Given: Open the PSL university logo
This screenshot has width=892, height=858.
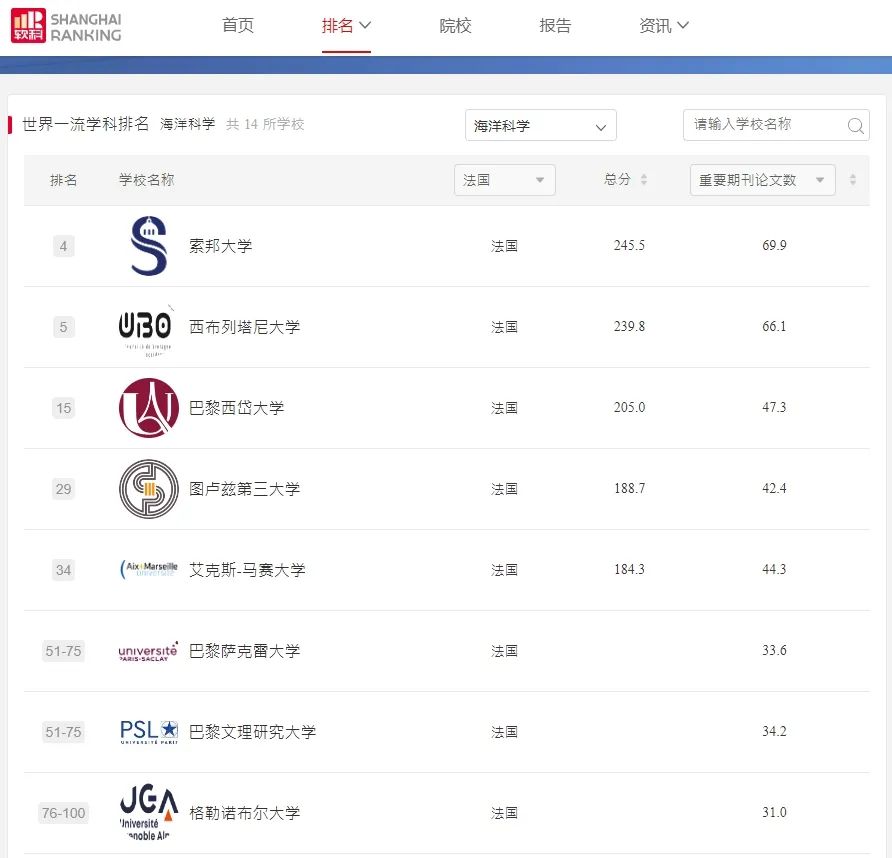Looking at the screenshot, I should click(x=149, y=732).
